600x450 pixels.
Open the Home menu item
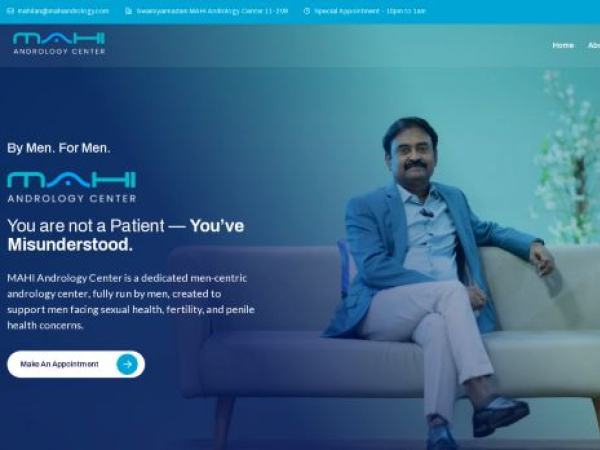[x=563, y=45]
